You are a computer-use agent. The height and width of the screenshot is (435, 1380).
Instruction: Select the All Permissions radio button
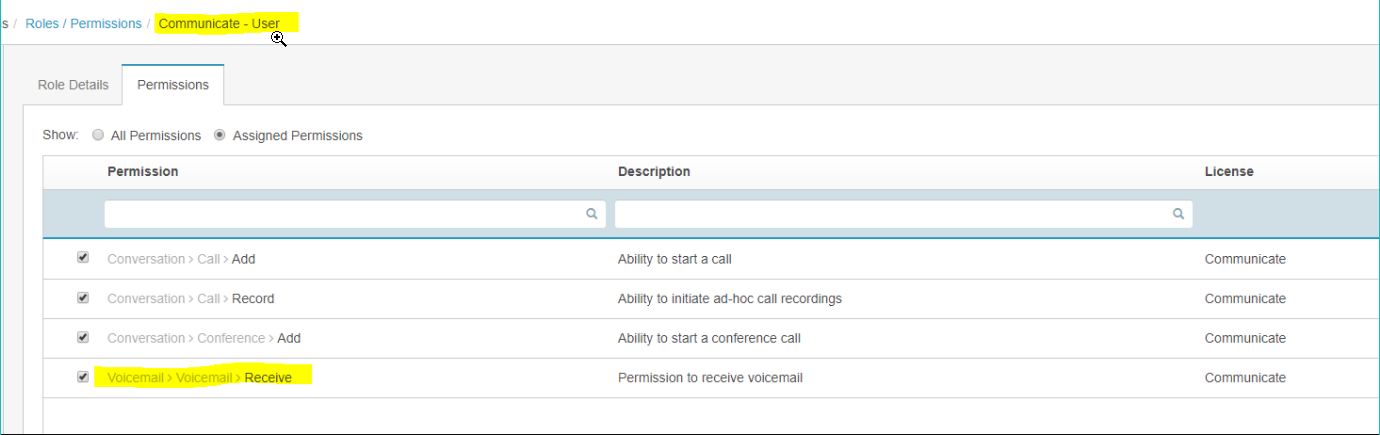coord(98,135)
